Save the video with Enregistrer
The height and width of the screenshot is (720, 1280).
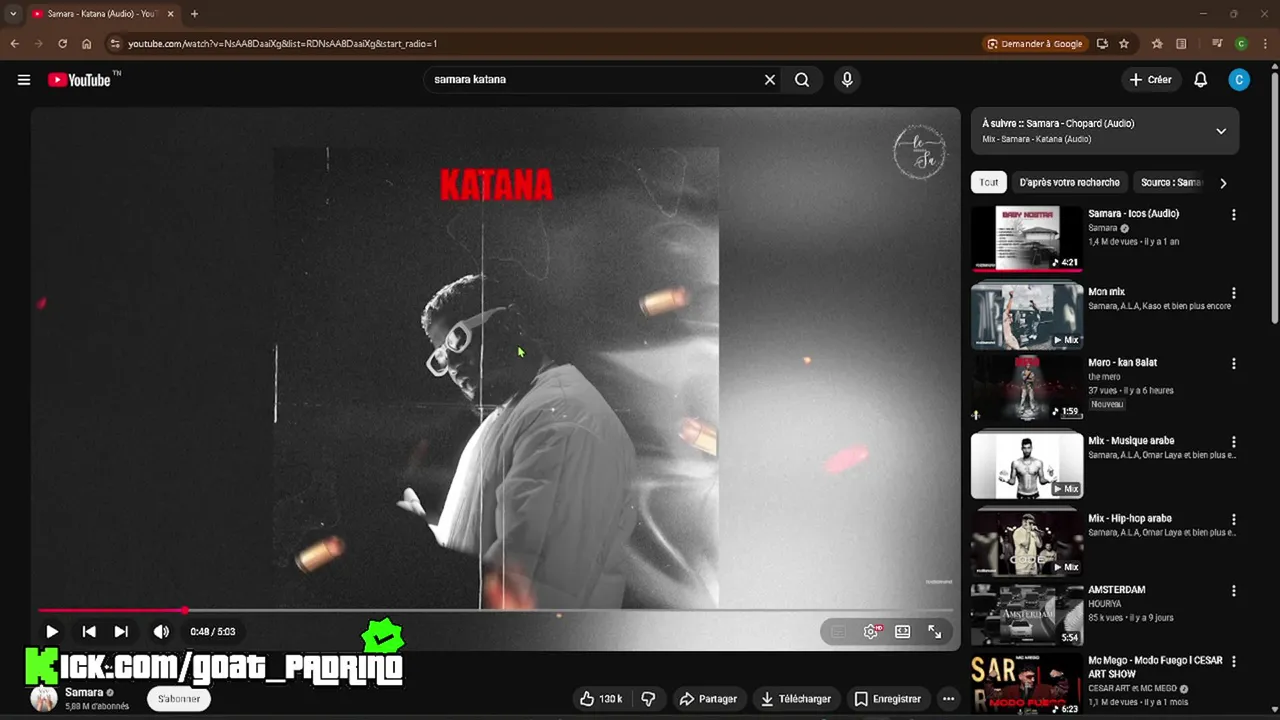point(888,699)
